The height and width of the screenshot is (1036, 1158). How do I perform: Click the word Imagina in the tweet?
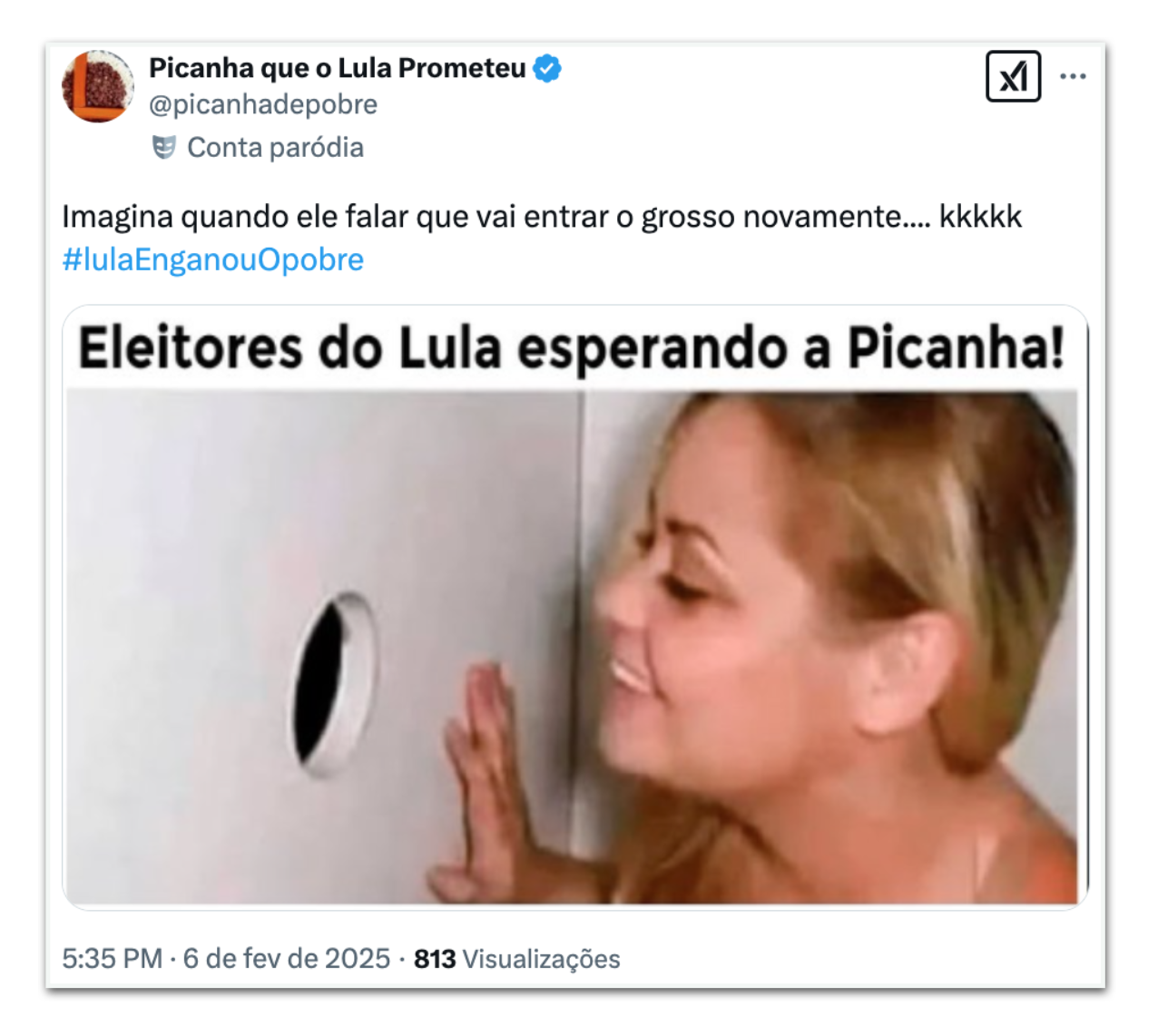(117, 217)
